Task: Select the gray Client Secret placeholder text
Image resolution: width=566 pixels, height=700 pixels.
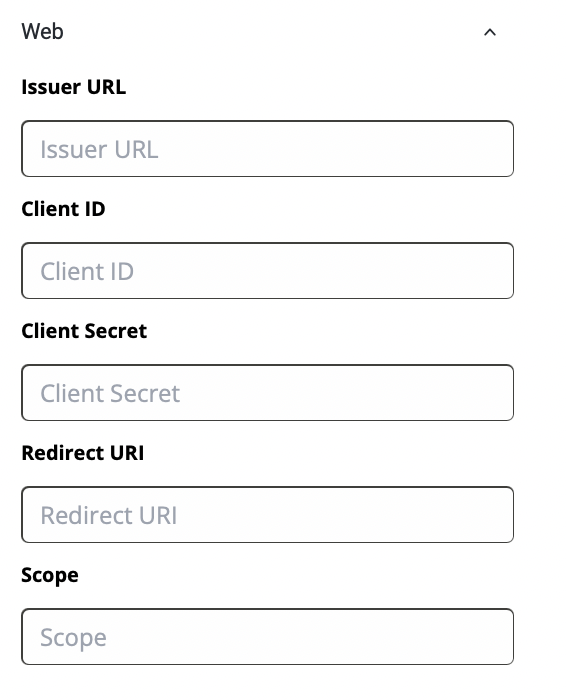Action: pos(110,393)
